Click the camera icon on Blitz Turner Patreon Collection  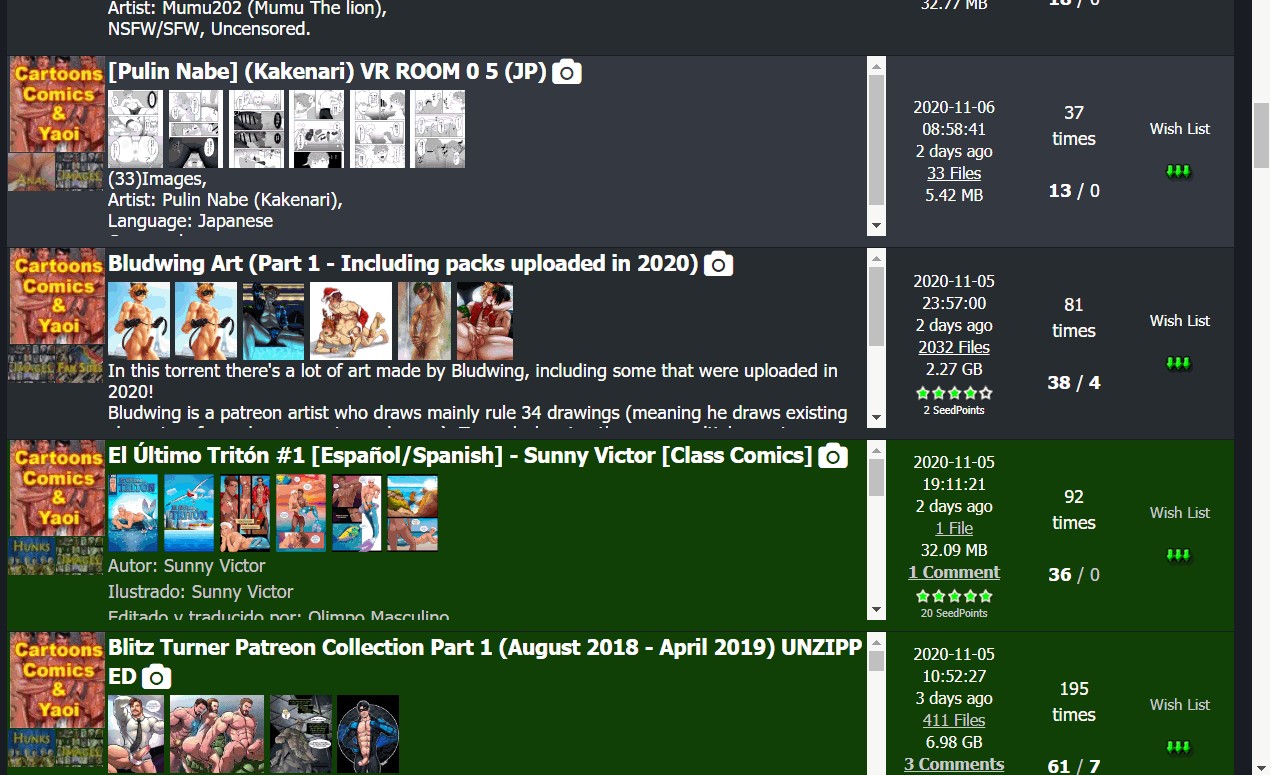point(155,676)
